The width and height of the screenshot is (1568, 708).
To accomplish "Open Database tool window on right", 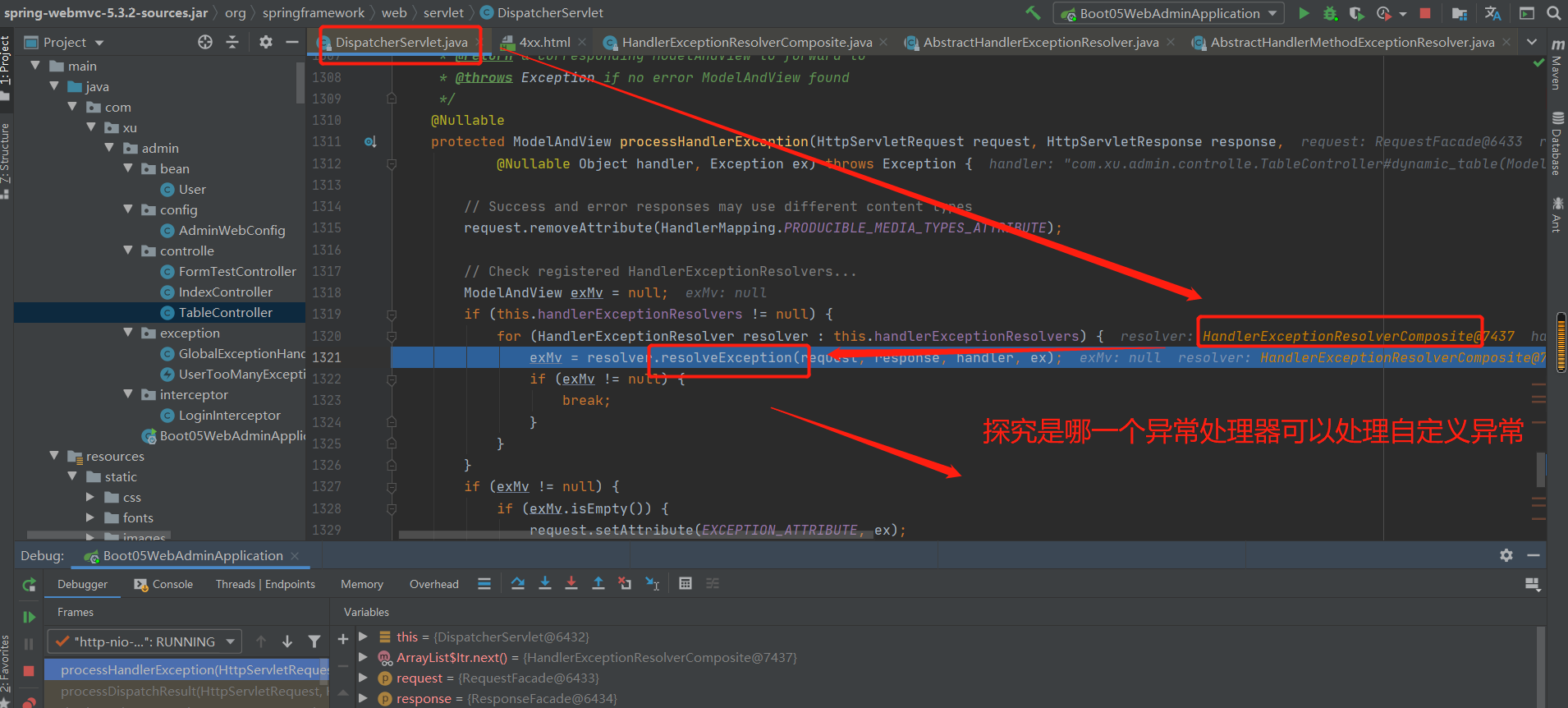I will tap(1557, 145).
